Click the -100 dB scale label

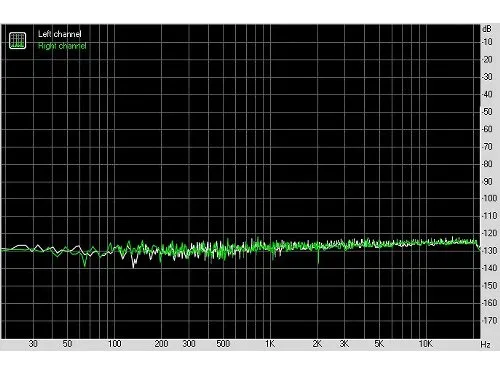click(x=489, y=198)
